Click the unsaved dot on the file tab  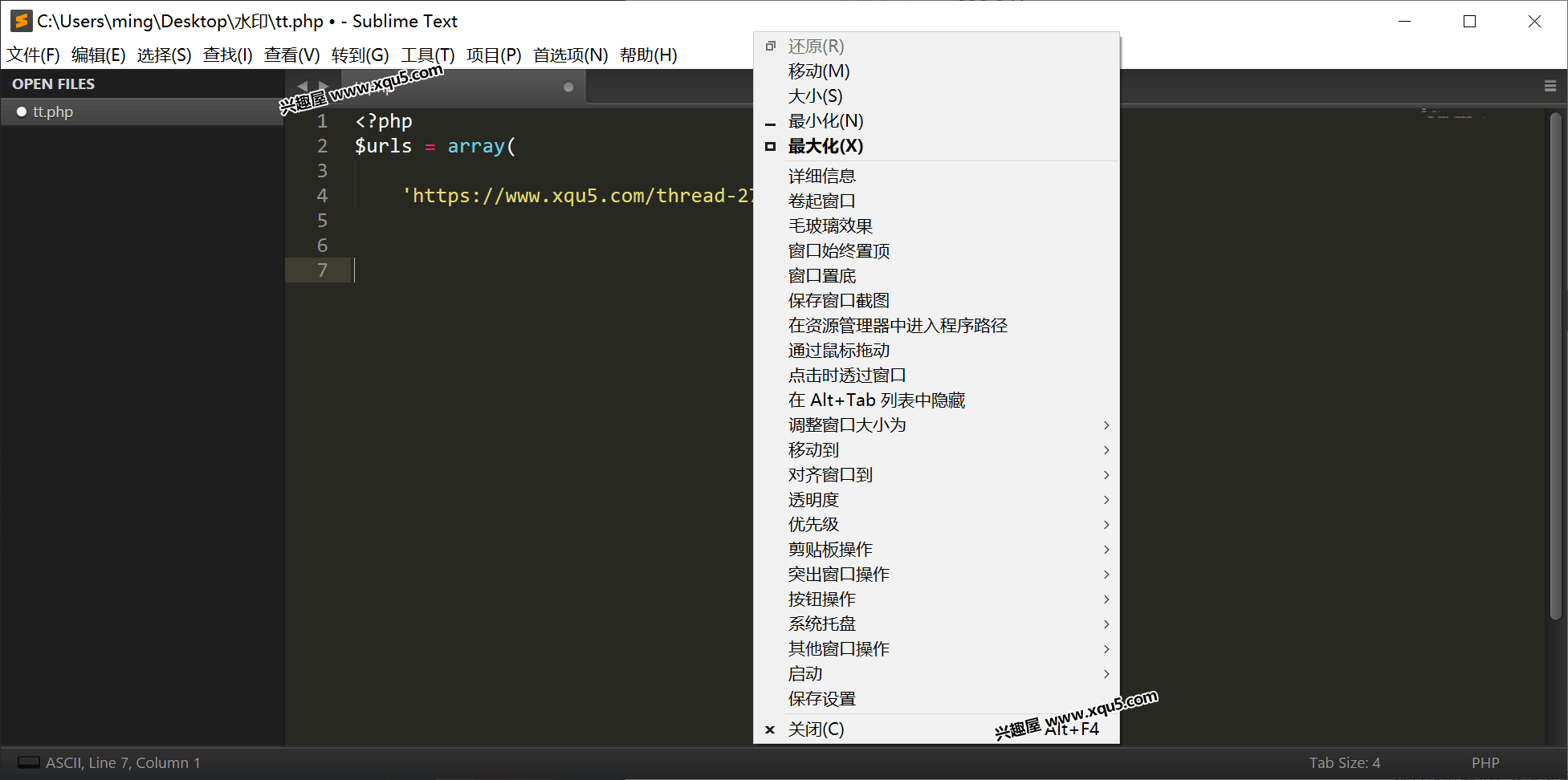(568, 87)
